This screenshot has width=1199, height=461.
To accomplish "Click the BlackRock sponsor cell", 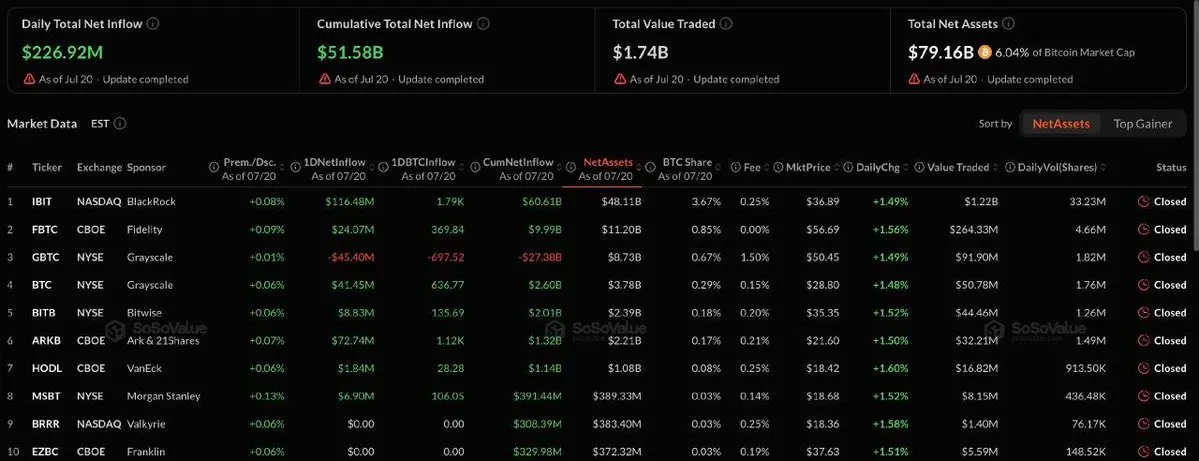I will pyautogui.click(x=151, y=202).
